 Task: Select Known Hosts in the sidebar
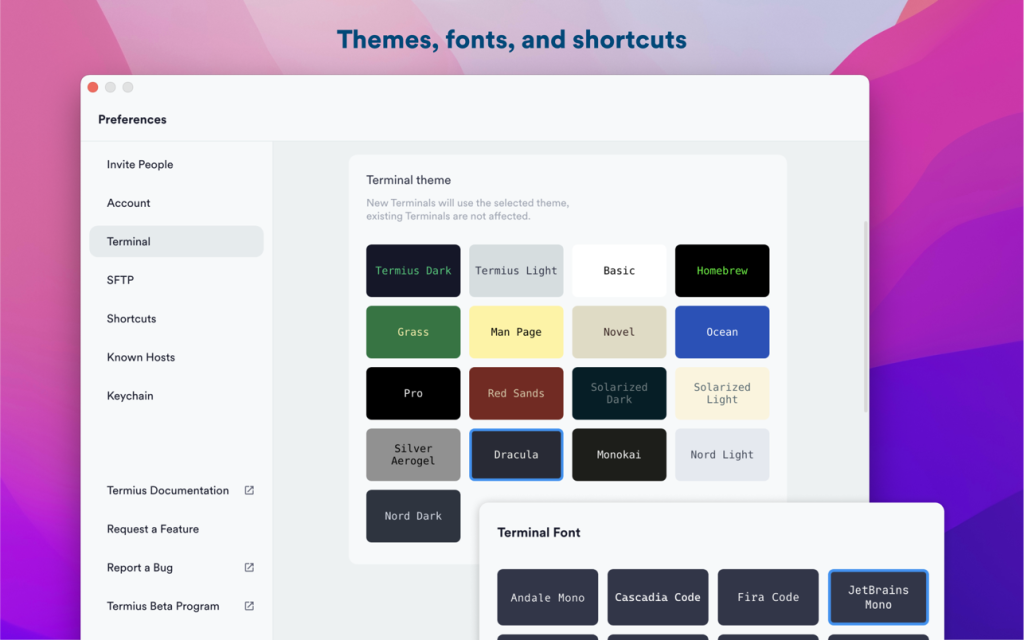point(141,357)
